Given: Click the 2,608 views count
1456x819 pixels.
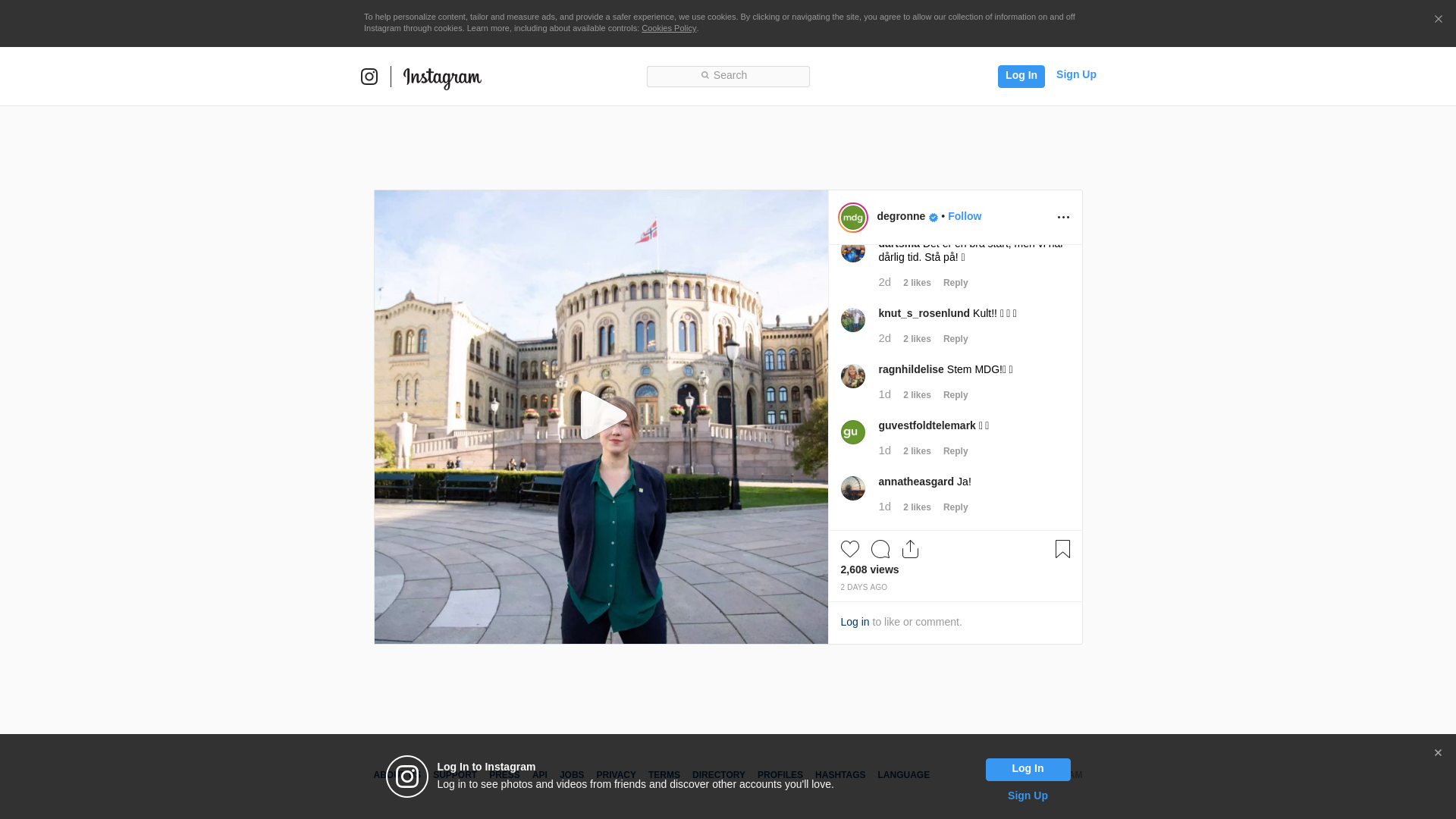Looking at the screenshot, I should pyautogui.click(x=870, y=570).
